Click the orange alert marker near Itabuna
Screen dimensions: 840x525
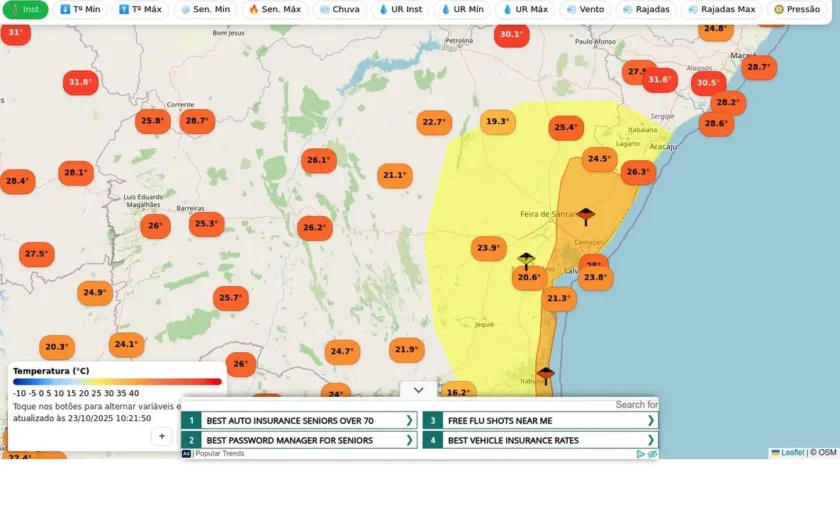pyautogui.click(x=545, y=376)
